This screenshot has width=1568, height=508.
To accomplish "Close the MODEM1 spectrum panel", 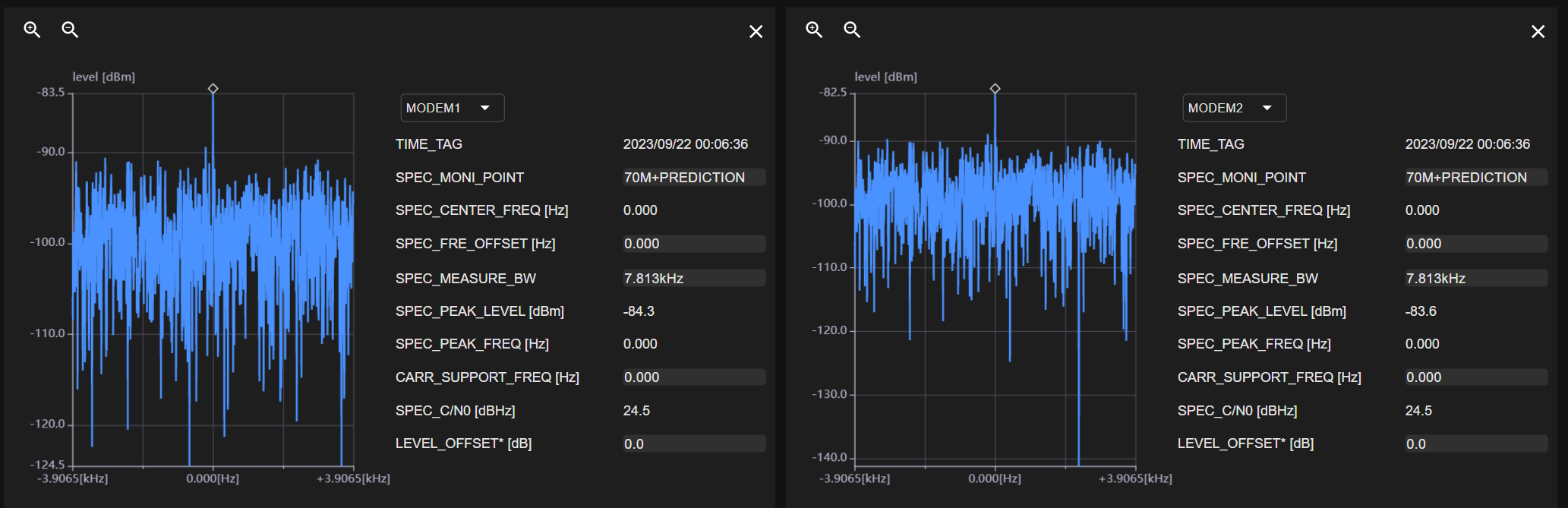I will 756,31.
